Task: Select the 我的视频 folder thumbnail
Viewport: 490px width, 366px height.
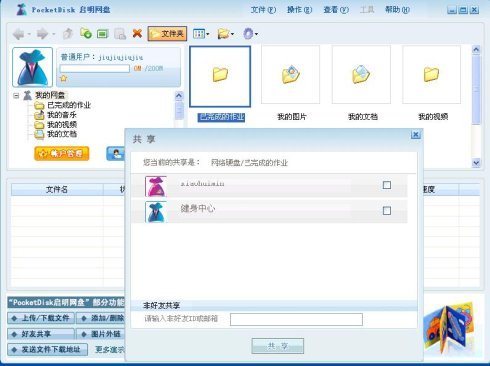Action: coord(432,75)
